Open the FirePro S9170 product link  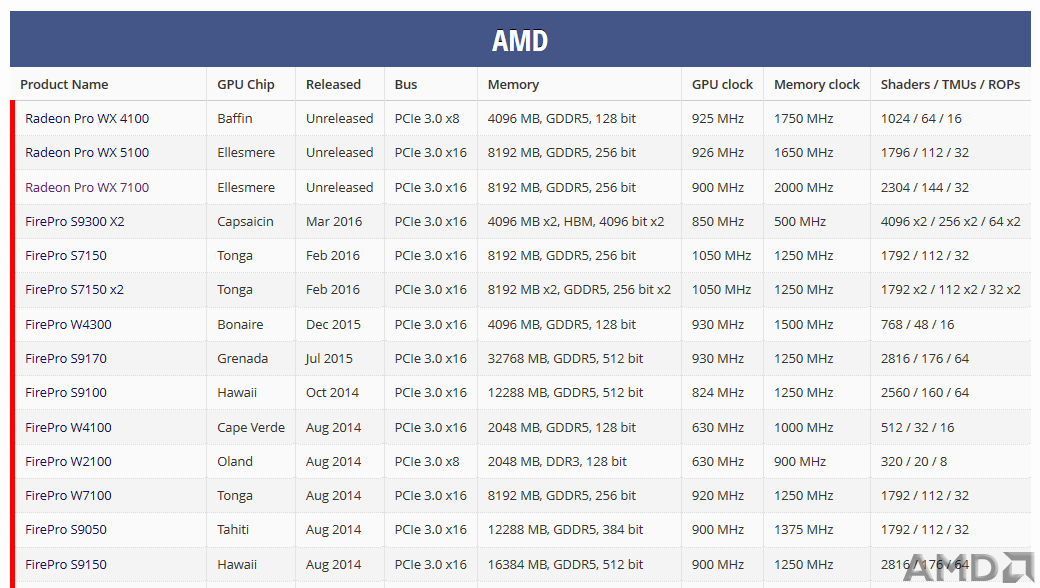(x=66, y=359)
